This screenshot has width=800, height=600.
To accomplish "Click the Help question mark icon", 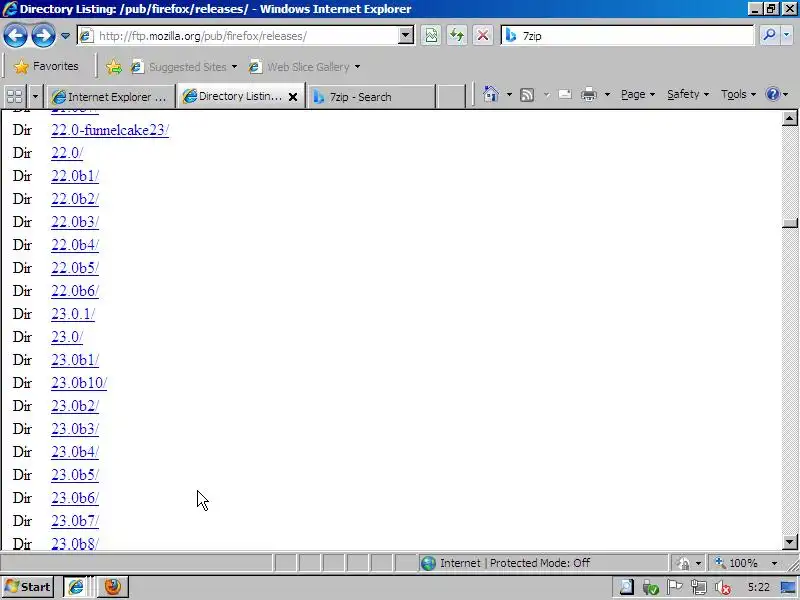I will click(x=773, y=94).
